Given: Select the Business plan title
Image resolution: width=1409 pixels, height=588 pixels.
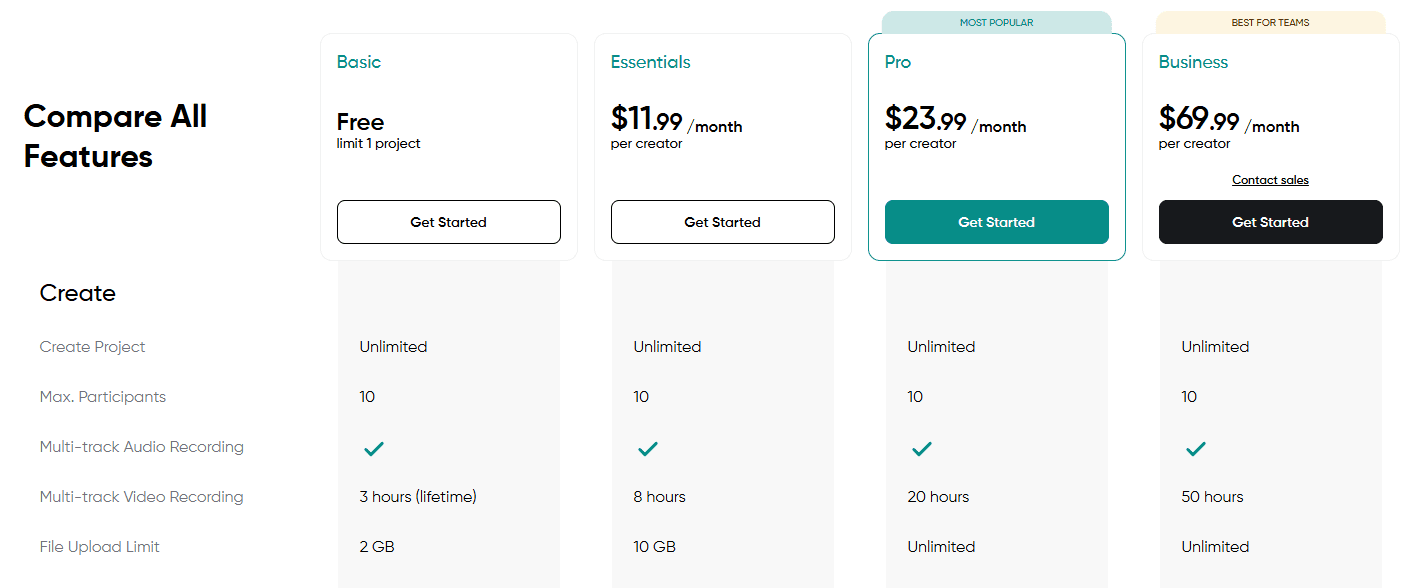Looking at the screenshot, I should click(x=1193, y=62).
